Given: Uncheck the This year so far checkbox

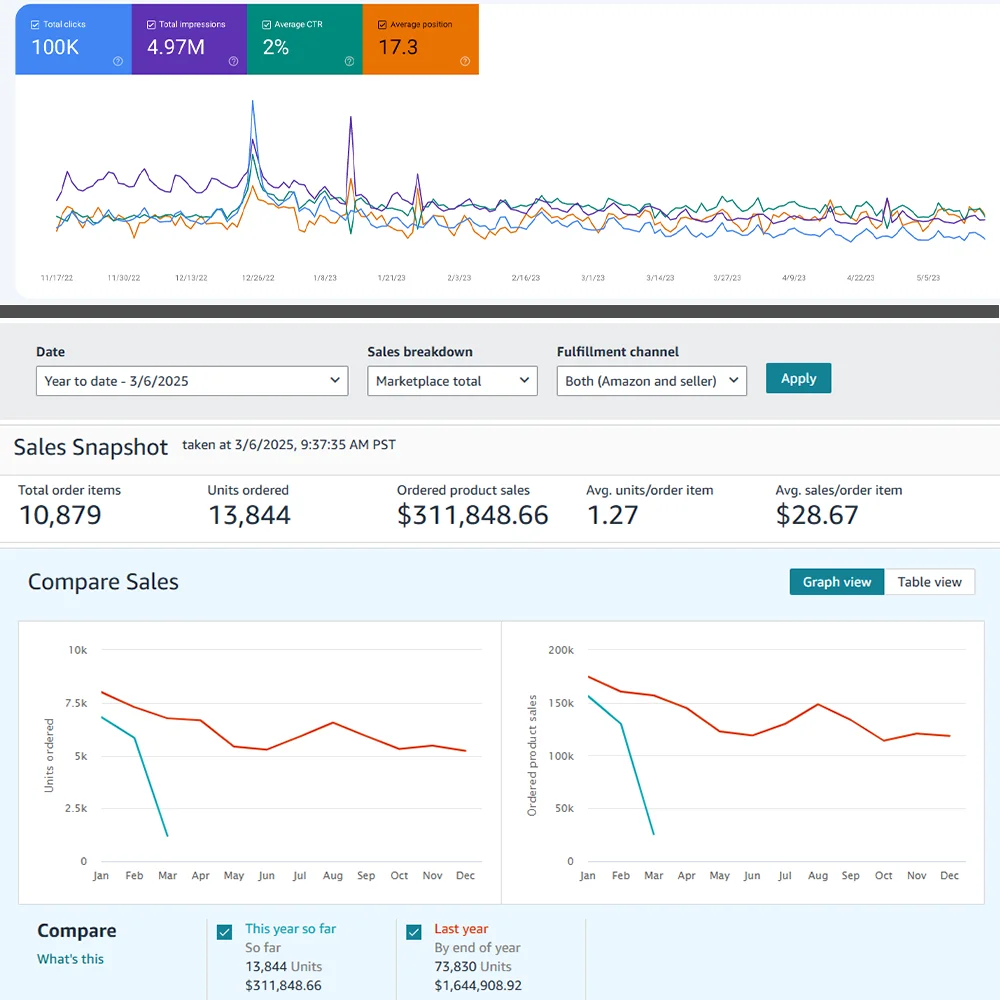Looking at the screenshot, I should tap(225, 932).
